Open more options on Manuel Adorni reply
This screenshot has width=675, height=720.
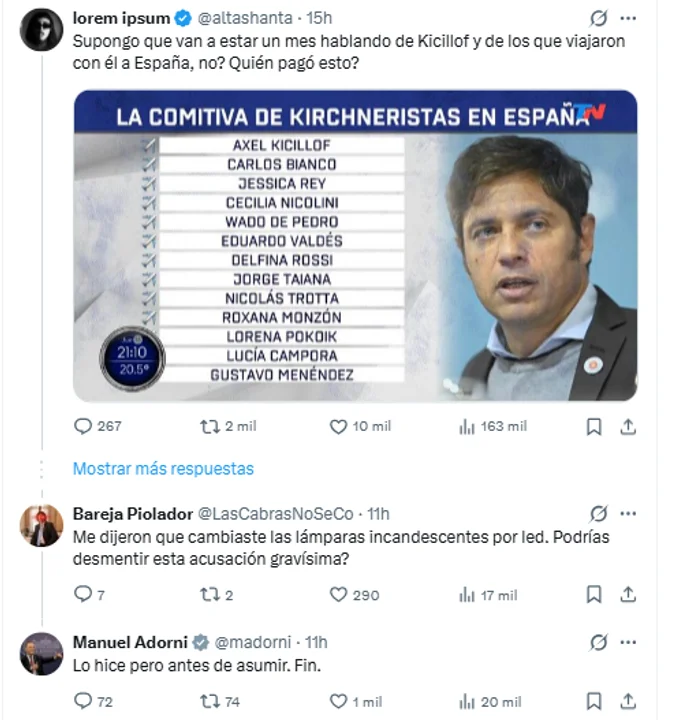pyautogui.click(x=628, y=642)
